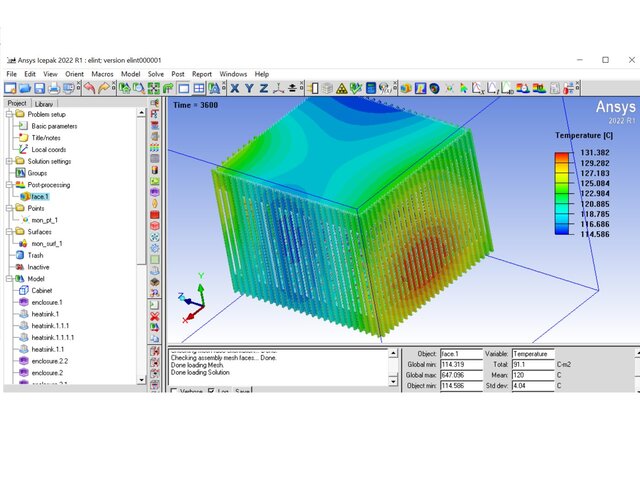This screenshot has width=640, height=495.
Task: Create a purple enclosure object
Action: [155, 192]
